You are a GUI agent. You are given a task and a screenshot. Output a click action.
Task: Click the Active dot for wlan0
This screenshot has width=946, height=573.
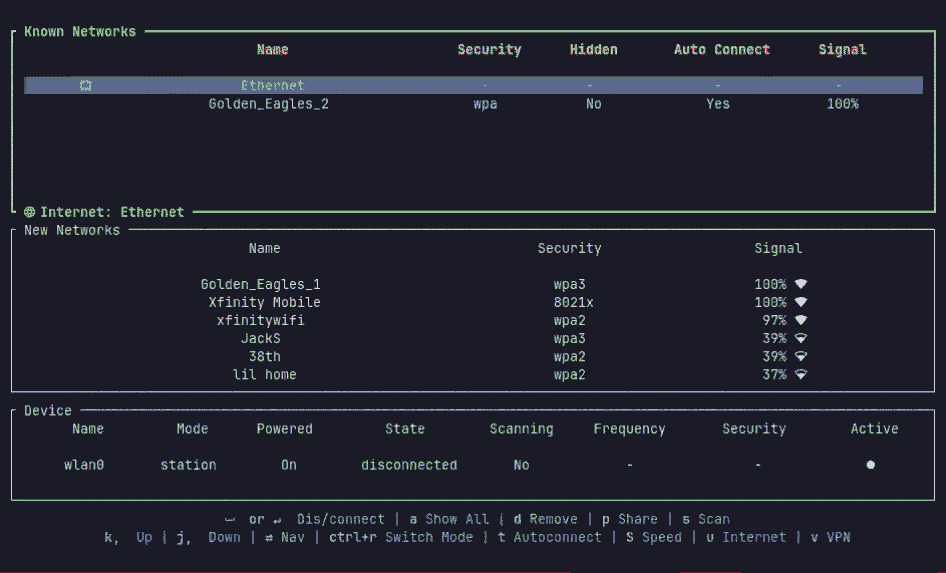(871, 464)
